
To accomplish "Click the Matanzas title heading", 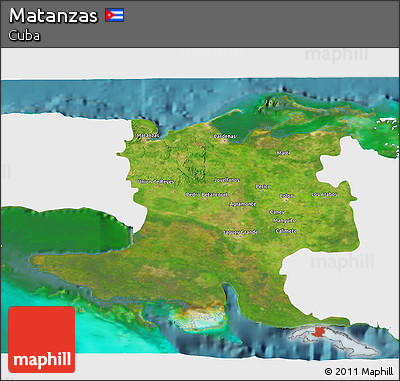I will point(53,16).
